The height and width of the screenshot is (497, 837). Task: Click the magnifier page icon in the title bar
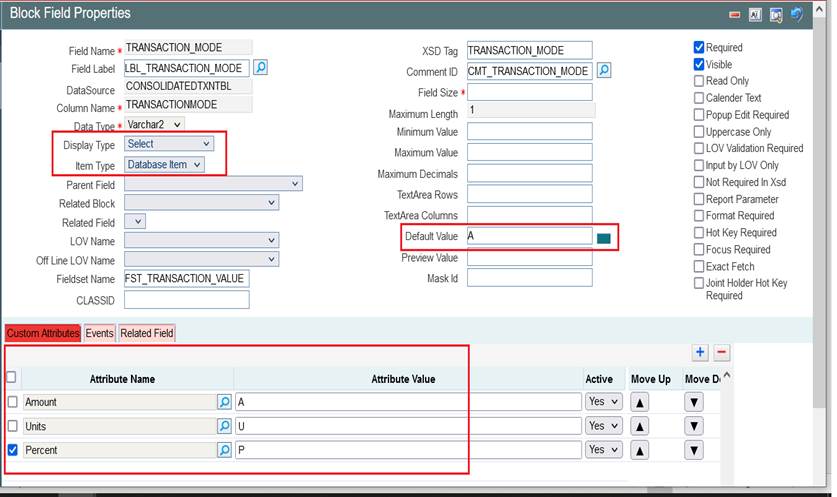pyautogui.click(x=776, y=15)
